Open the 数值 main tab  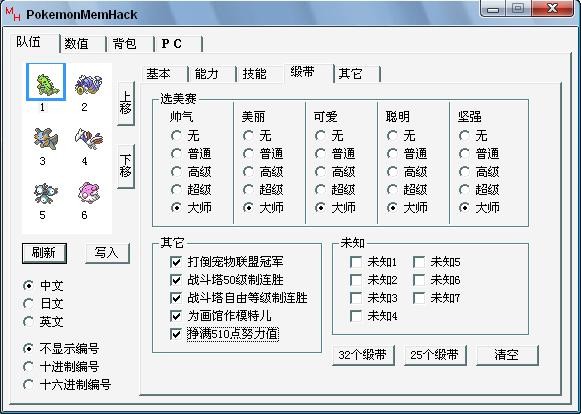point(82,44)
